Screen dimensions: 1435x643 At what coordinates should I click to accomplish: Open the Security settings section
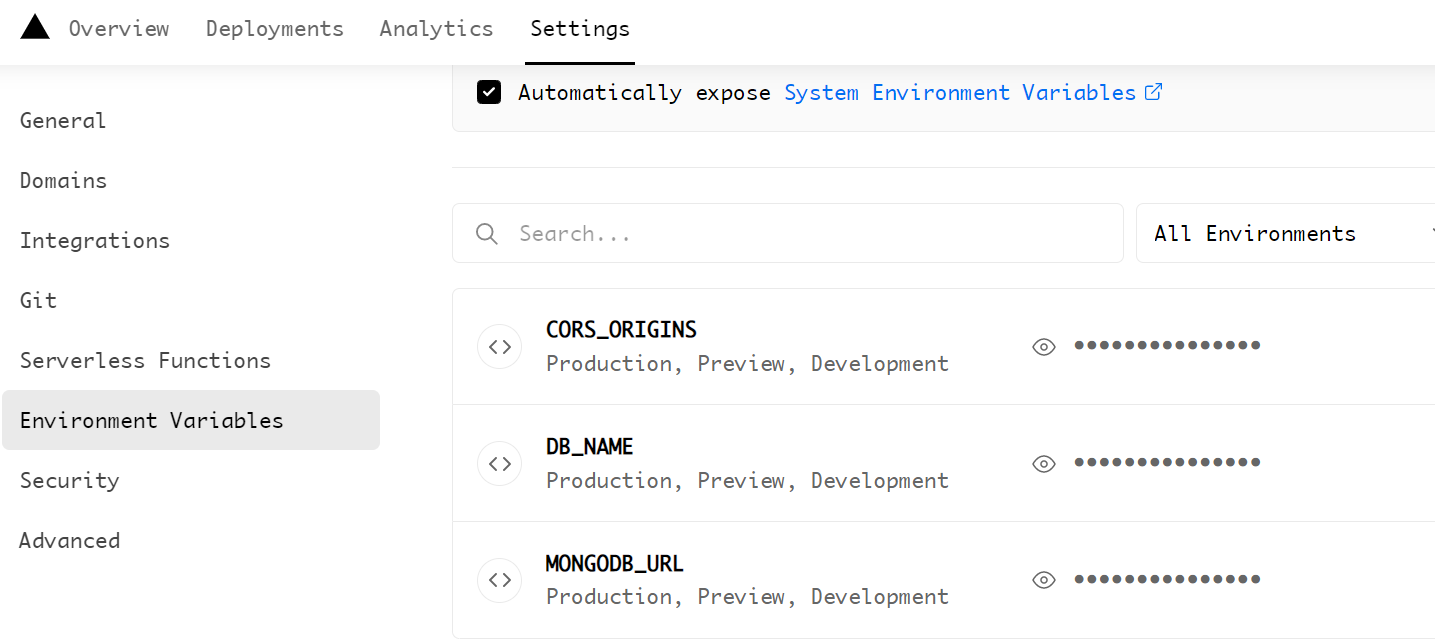[x=69, y=480]
